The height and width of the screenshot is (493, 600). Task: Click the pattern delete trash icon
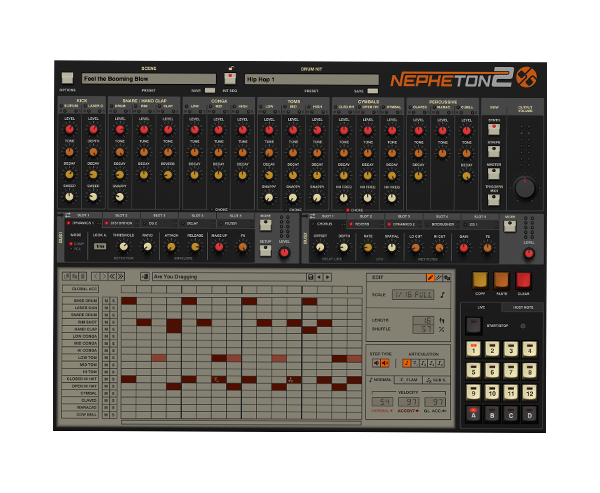[x=83, y=276]
